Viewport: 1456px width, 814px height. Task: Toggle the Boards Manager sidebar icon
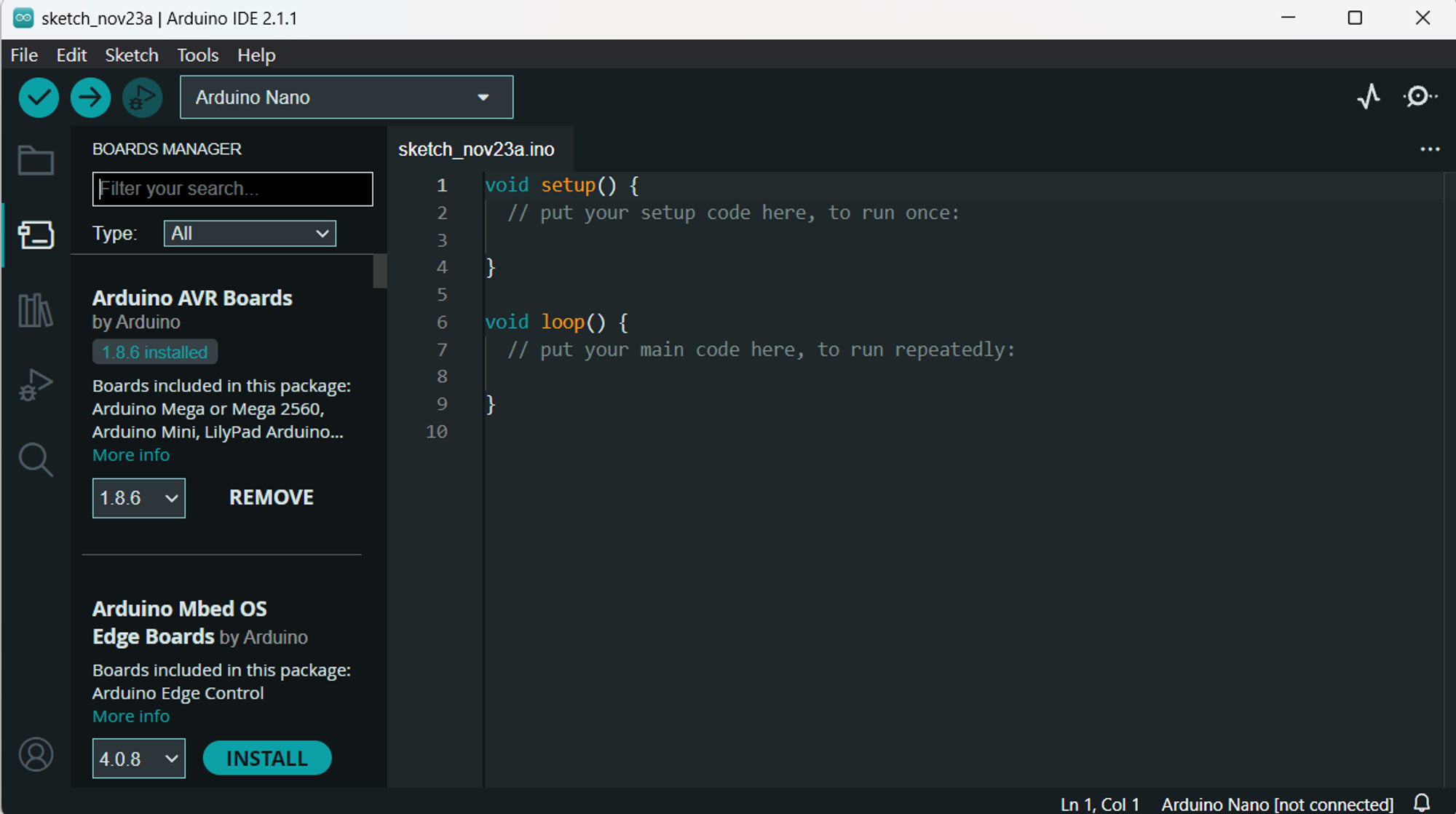(36, 234)
